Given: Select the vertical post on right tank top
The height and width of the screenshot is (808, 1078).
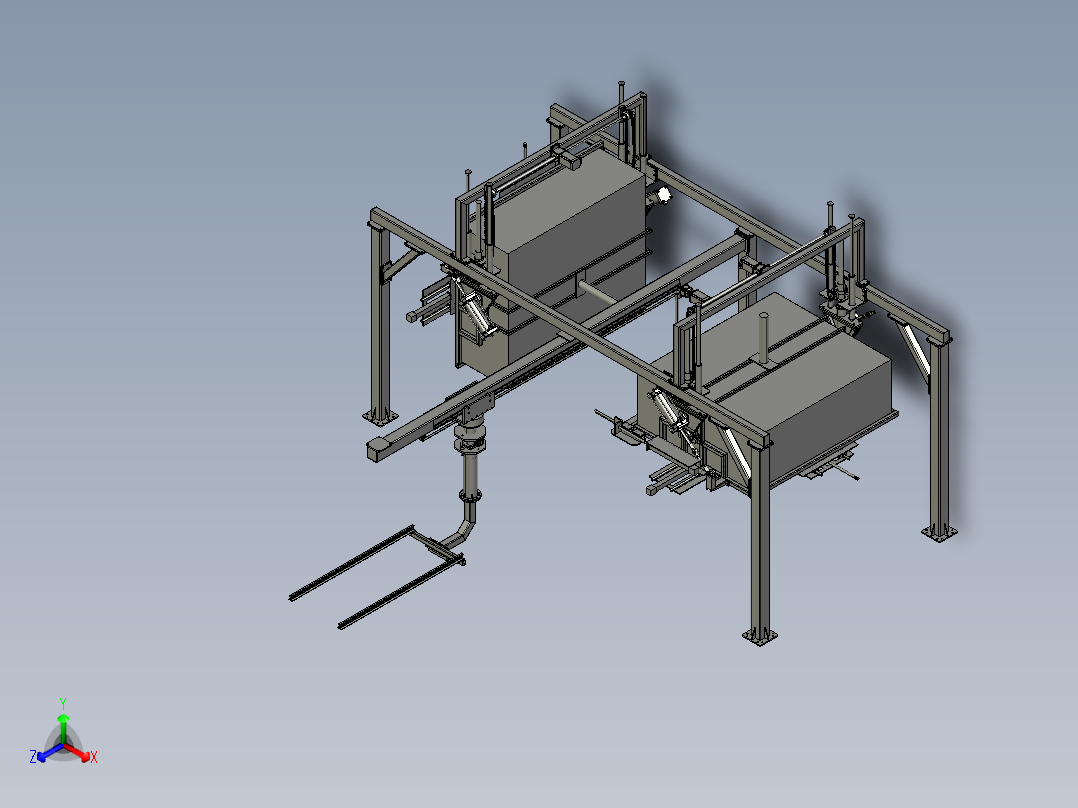Looking at the screenshot, I should pos(763,339).
